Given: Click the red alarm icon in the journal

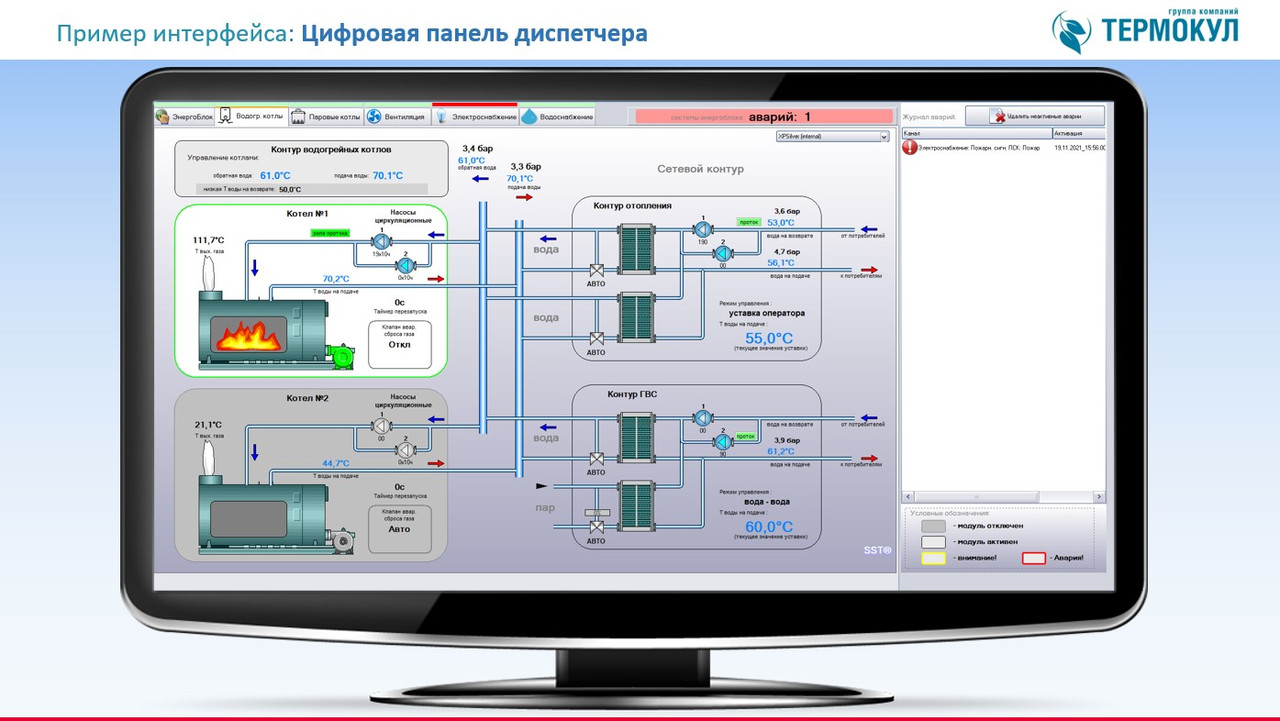Looking at the screenshot, I should coord(910,147).
